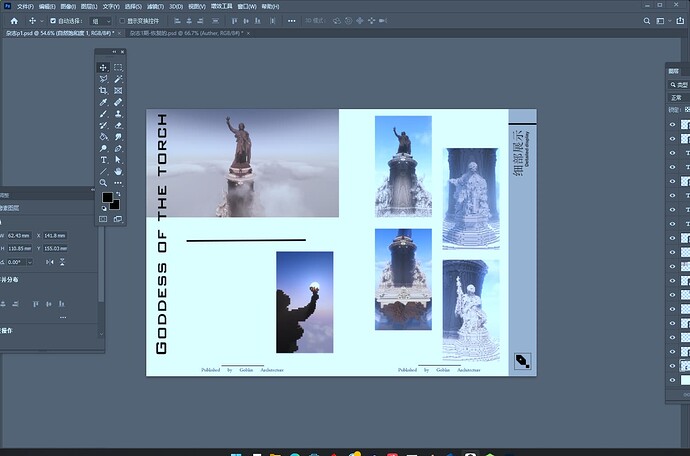Viewport: 690px width, 456px height.
Task: Select the Move tool in the toolbox
Action: tap(103, 68)
